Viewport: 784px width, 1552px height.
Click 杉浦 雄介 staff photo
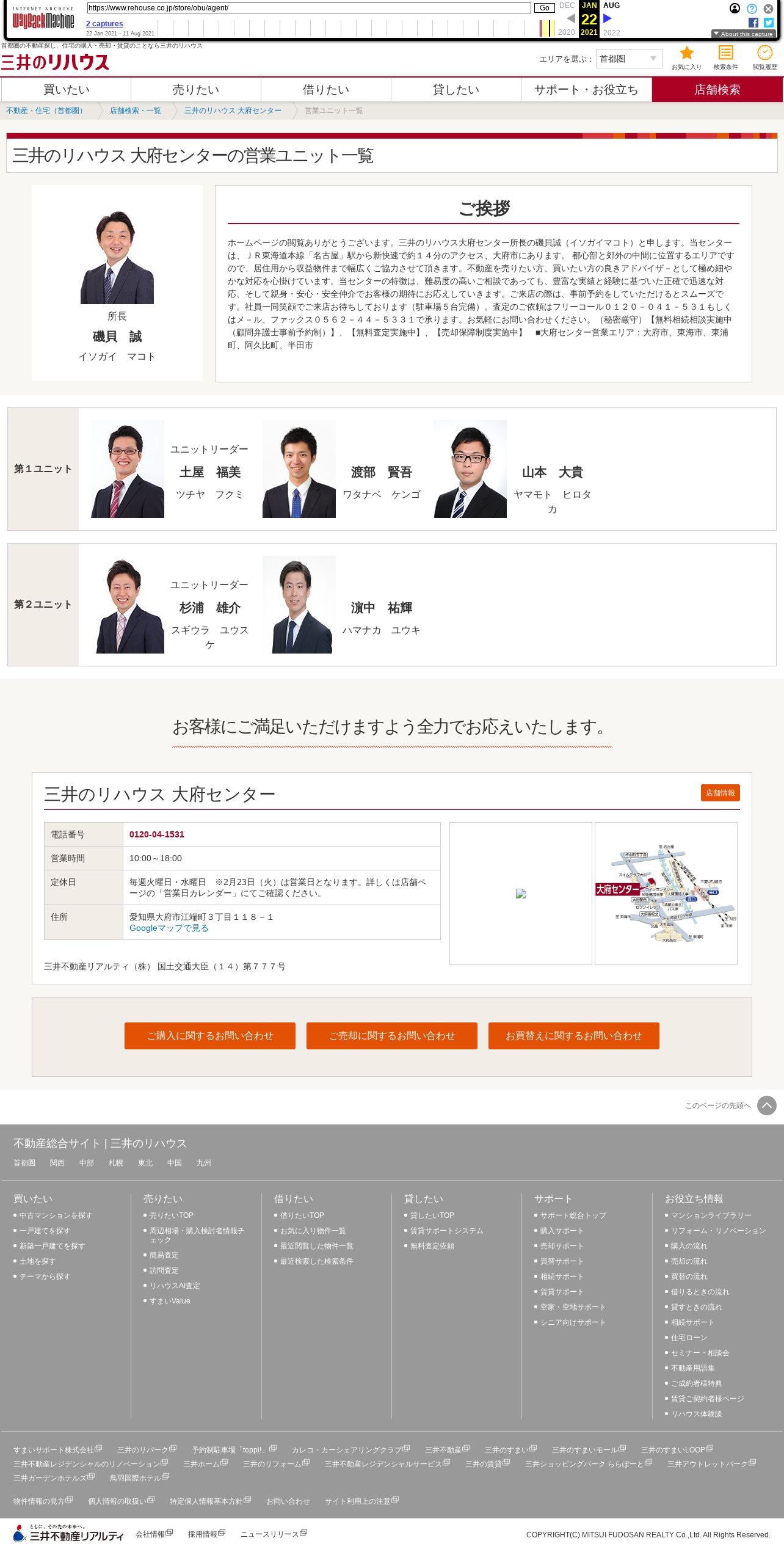(128, 605)
